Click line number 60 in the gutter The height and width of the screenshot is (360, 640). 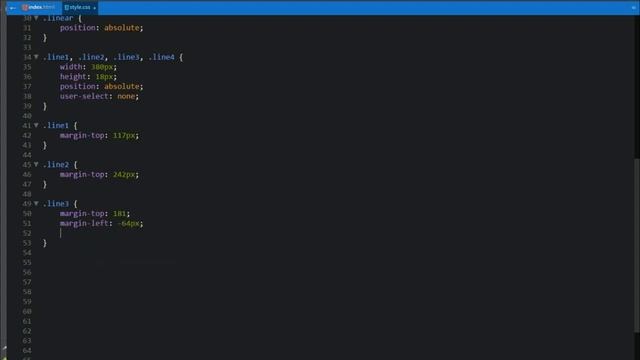coord(27,311)
